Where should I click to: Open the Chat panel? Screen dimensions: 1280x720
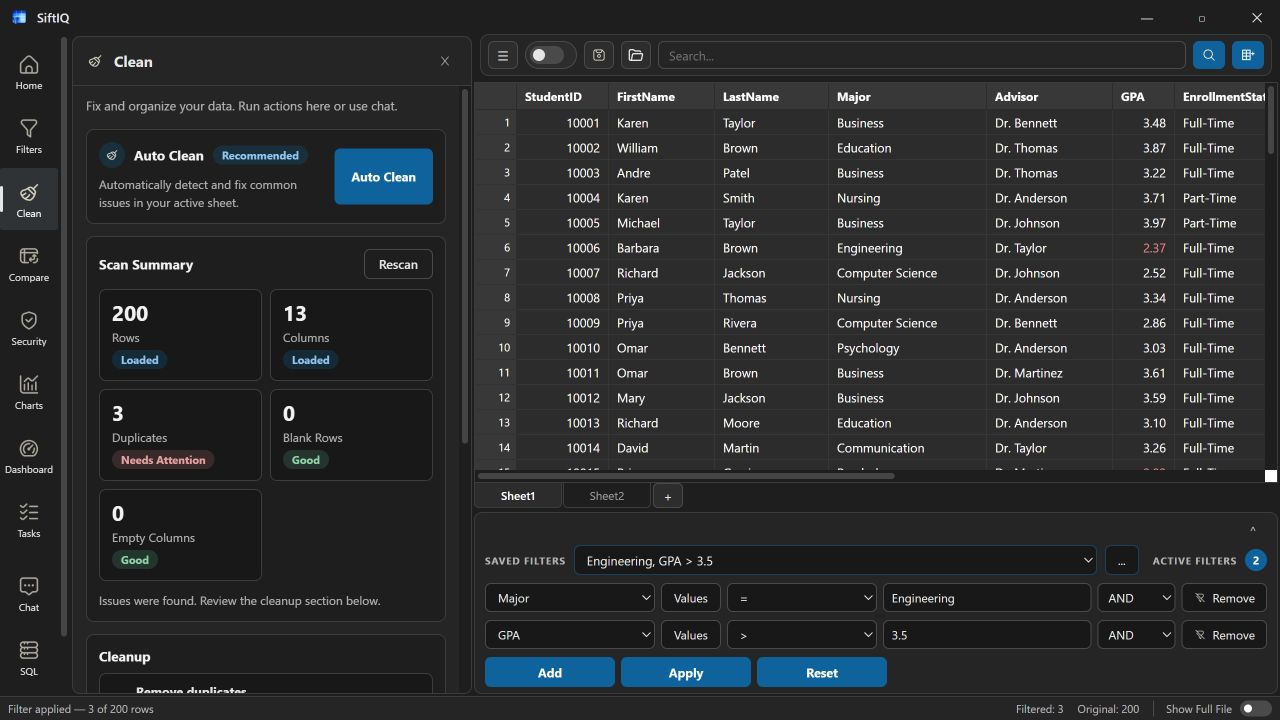pos(28,594)
